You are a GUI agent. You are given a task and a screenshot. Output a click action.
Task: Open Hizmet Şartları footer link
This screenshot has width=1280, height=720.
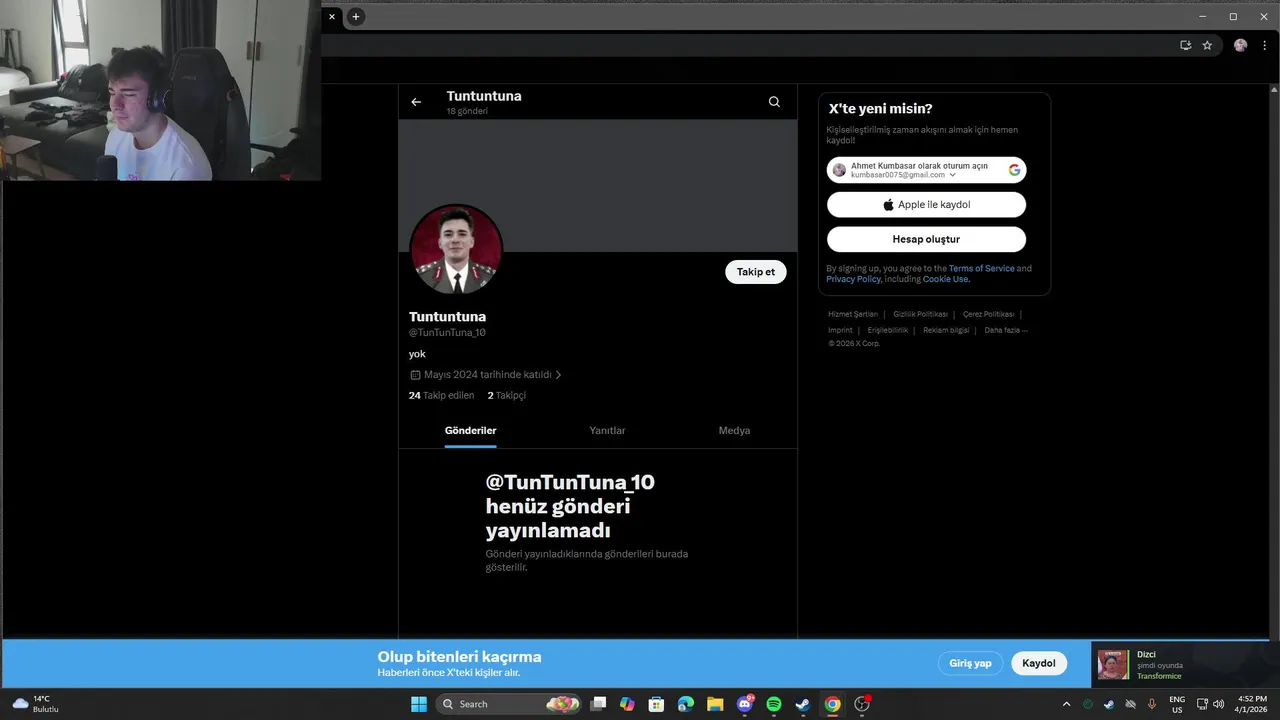point(853,315)
